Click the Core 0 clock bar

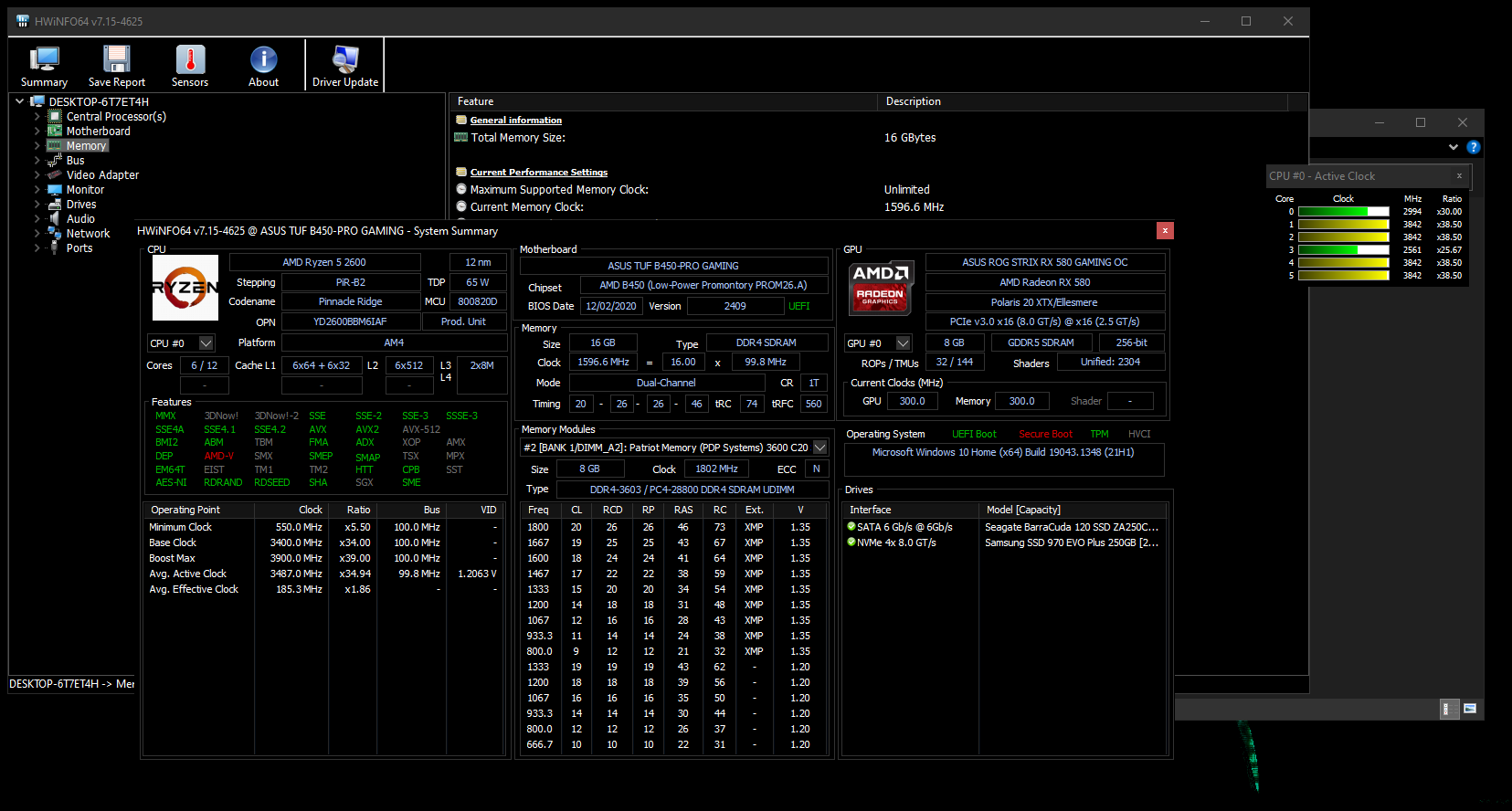click(x=1343, y=211)
